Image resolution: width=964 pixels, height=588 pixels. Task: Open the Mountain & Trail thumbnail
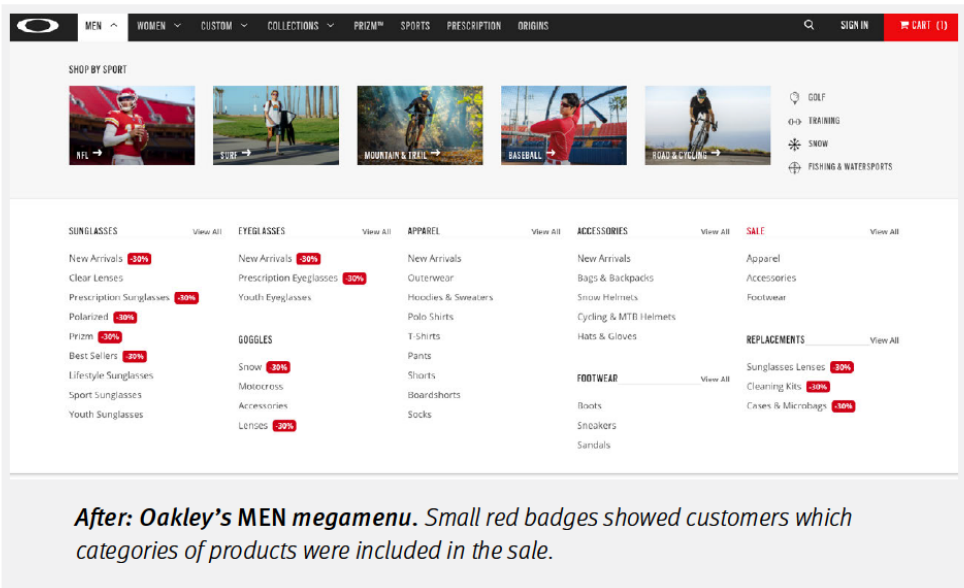click(419, 125)
